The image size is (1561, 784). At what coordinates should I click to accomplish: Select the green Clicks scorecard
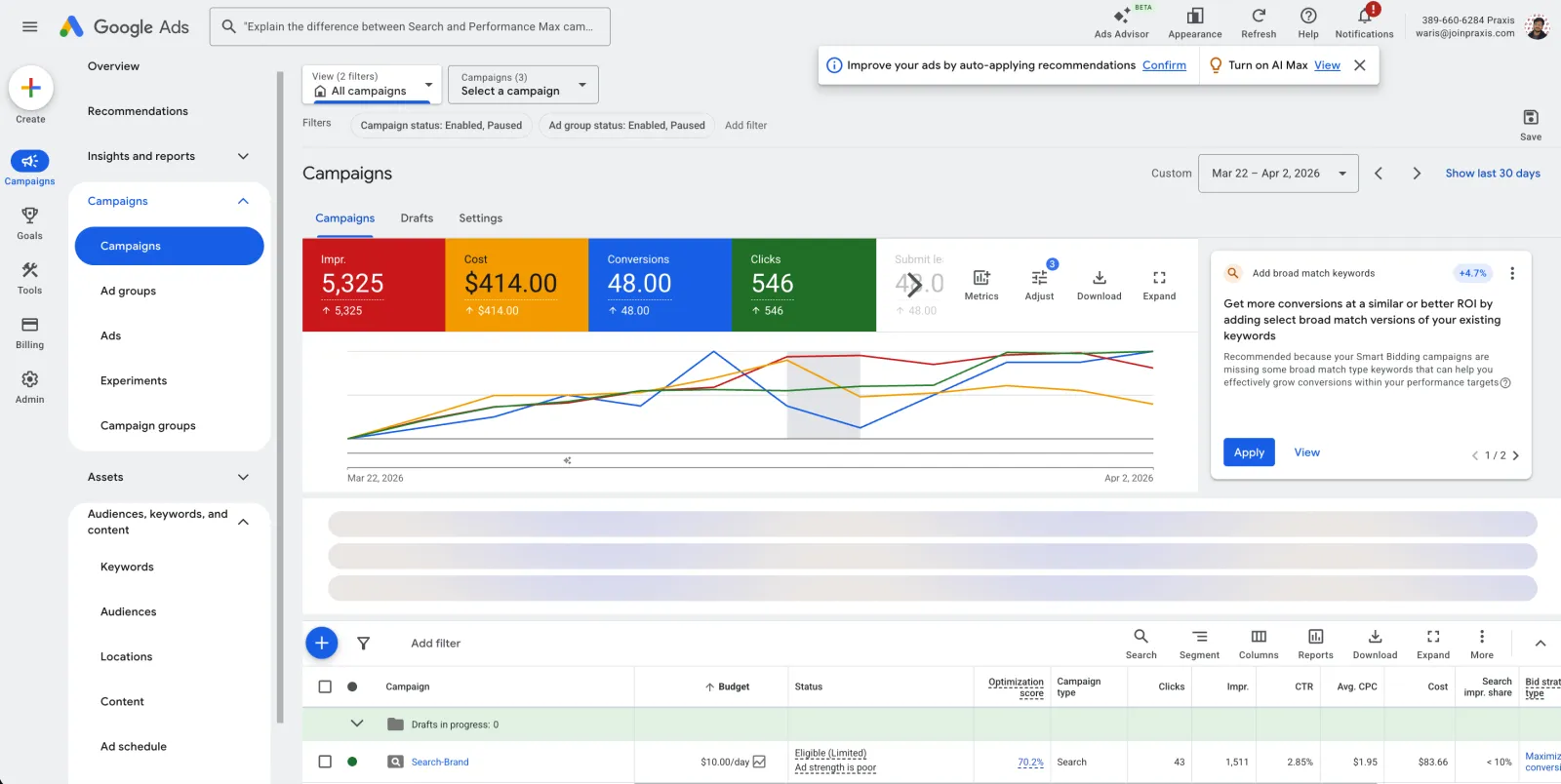pyautogui.click(x=804, y=285)
